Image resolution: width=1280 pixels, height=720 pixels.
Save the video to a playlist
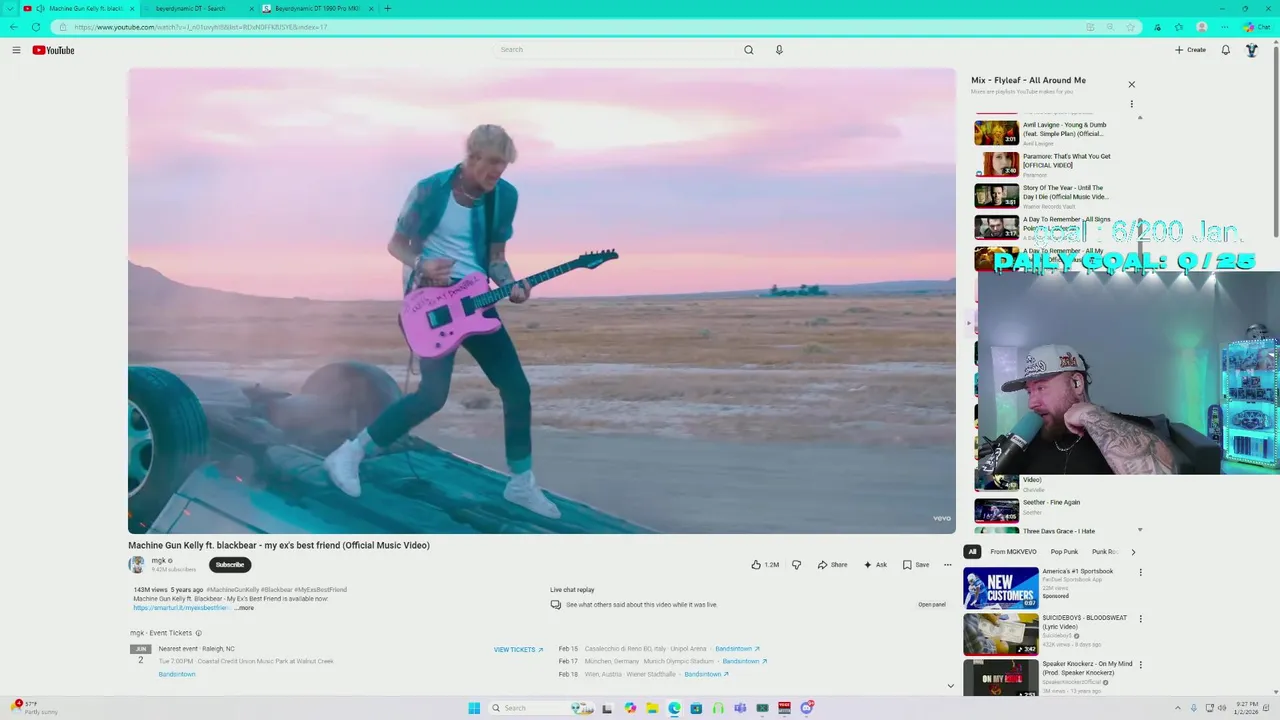(x=916, y=565)
